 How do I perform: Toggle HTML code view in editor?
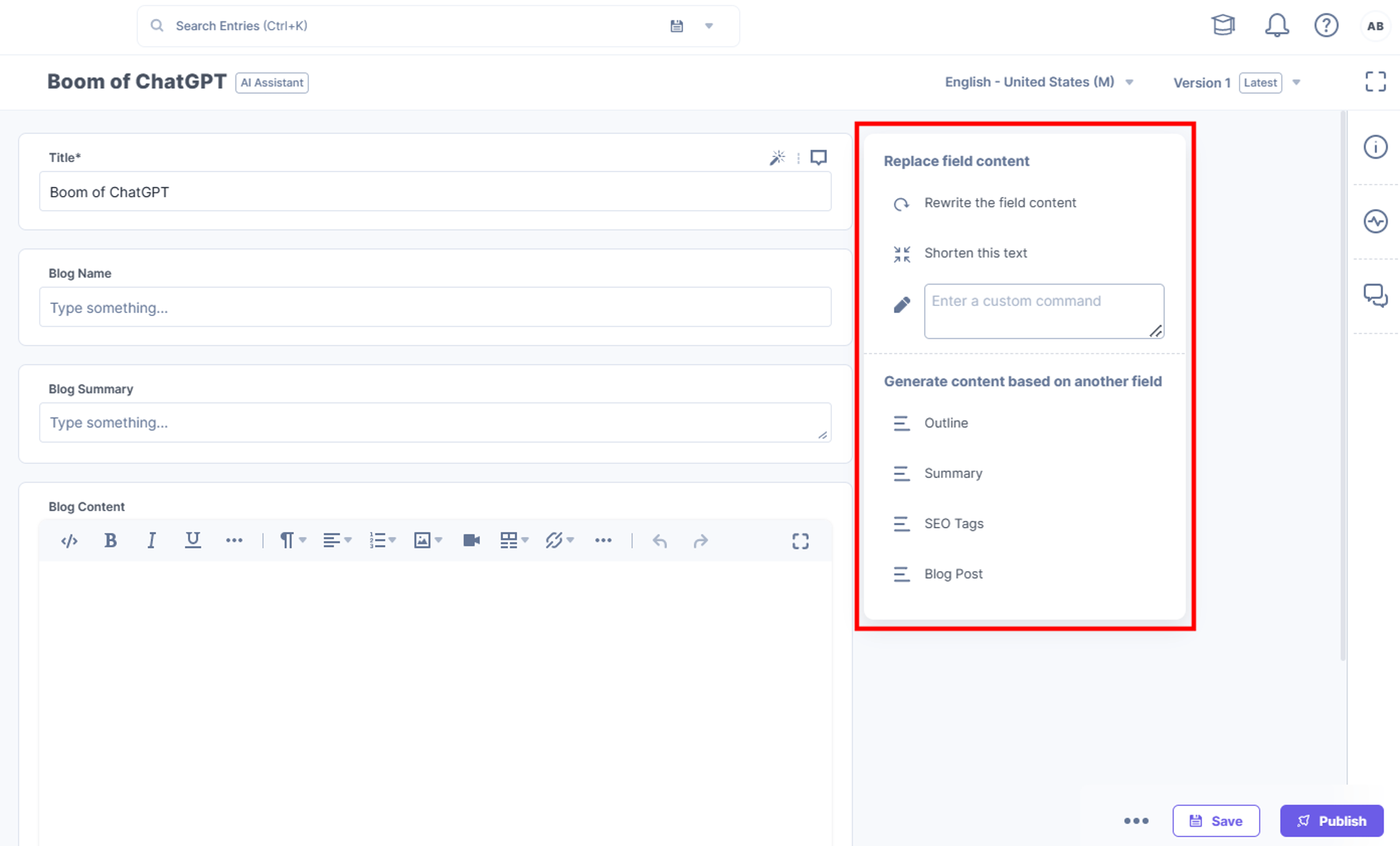(x=69, y=541)
